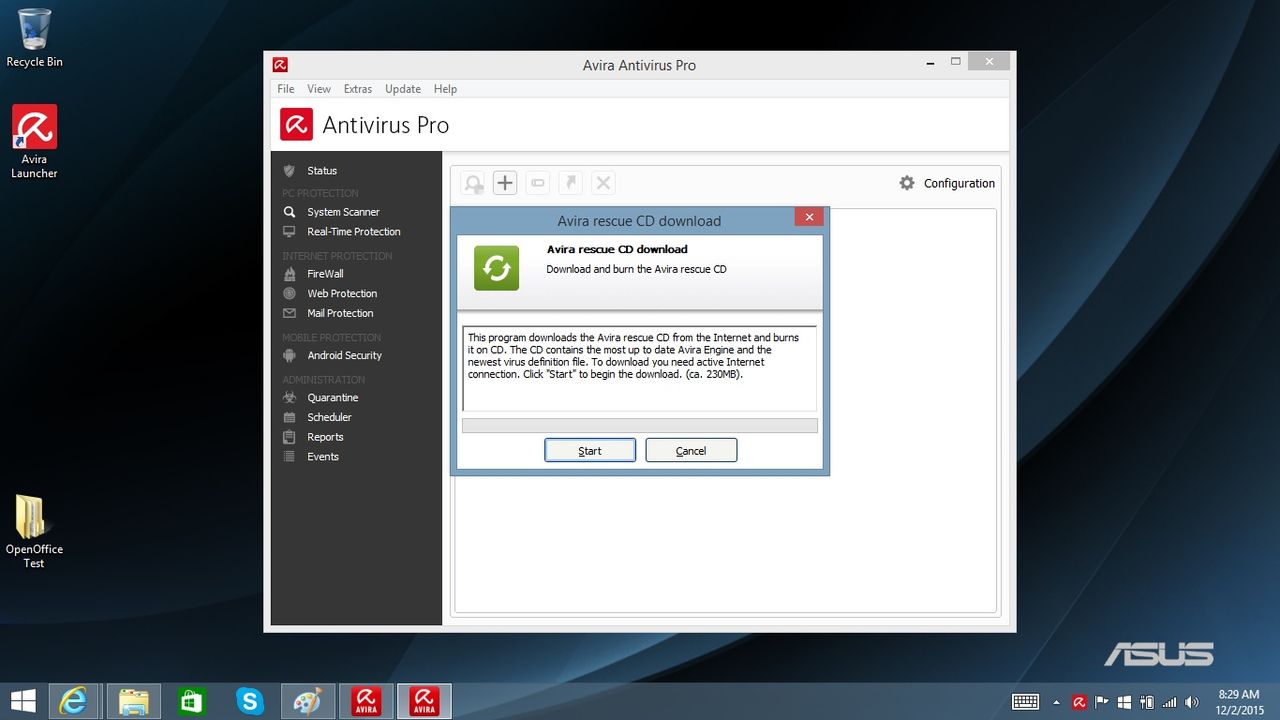Open Paint from the taskbar
Image resolution: width=1280 pixels, height=720 pixels.
pyautogui.click(x=307, y=701)
